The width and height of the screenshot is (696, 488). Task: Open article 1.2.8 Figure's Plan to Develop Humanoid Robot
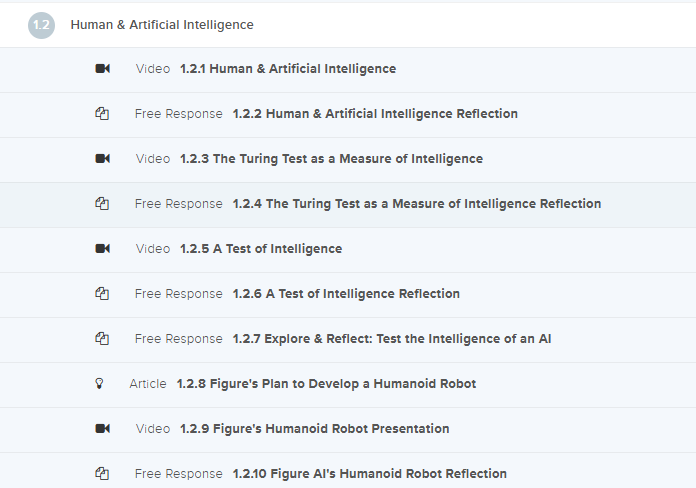pyautogui.click(x=326, y=384)
